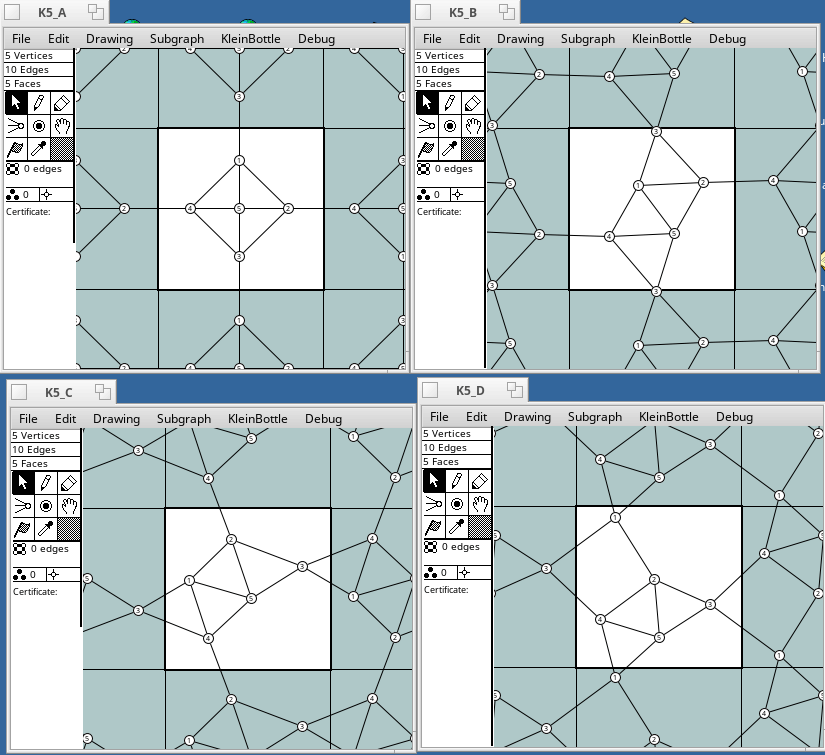Screen dimensions: 825x755
Task: Expand the Debug menu in K5_D
Action: [733, 417]
